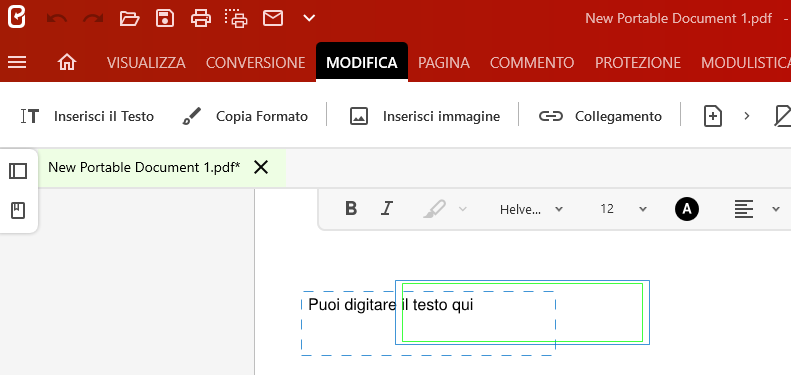Toggle Bold formatting
Image resolution: width=791 pixels, height=375 pixels.
coord(351,208)
